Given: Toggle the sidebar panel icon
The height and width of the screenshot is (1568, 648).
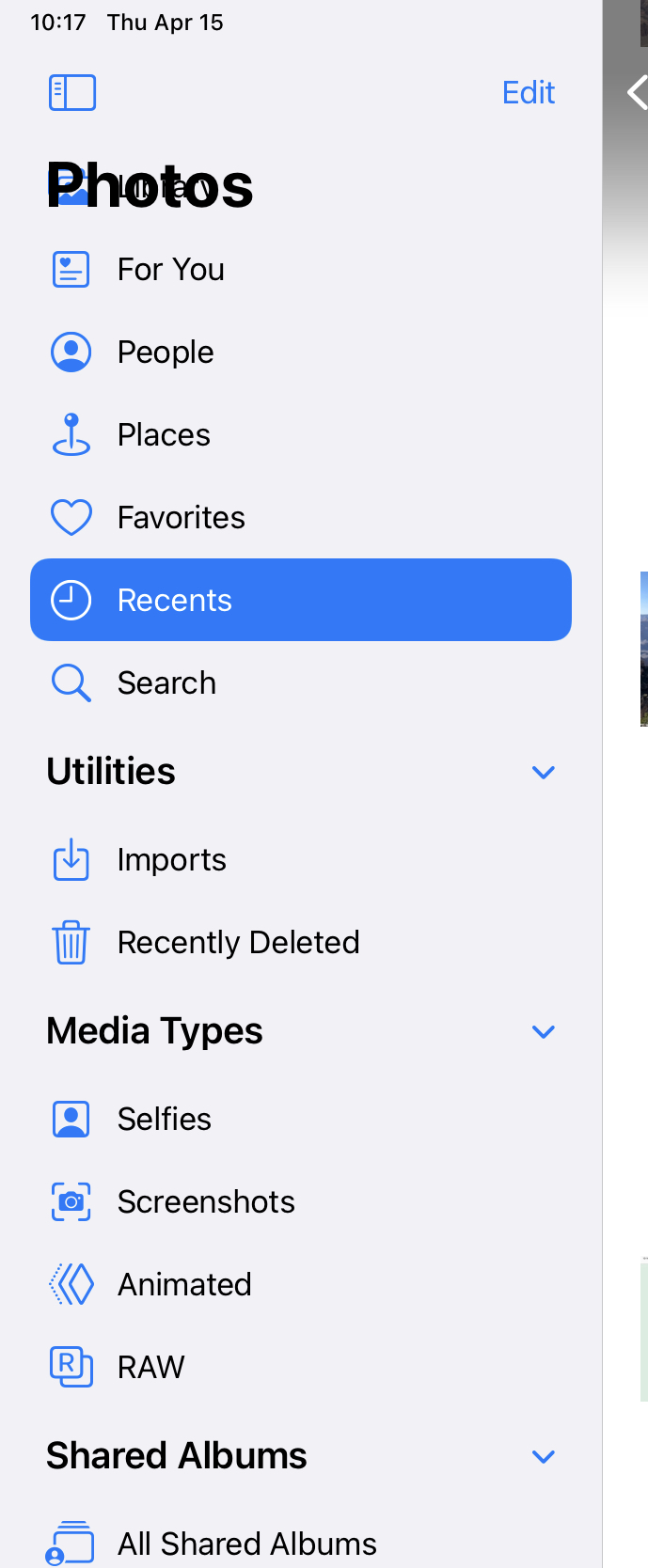Looking at the screenshot, I should coord(72,93).
